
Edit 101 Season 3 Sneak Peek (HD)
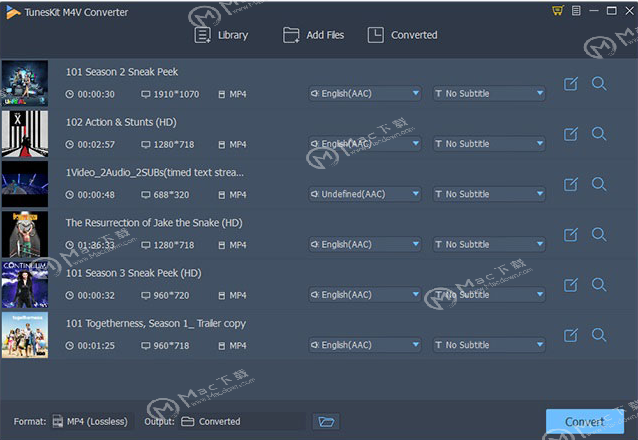(x=570, y=285)
